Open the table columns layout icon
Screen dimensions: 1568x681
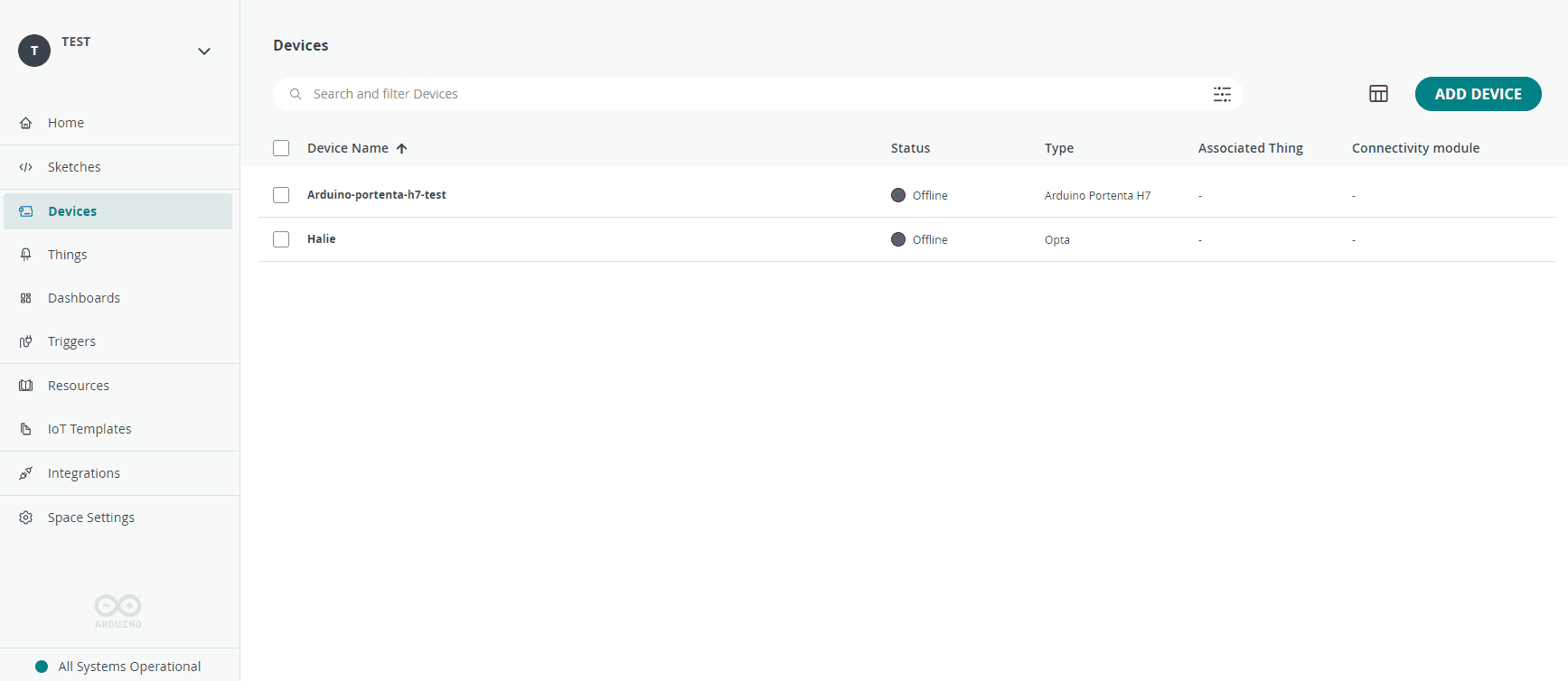coord(1378,94)
